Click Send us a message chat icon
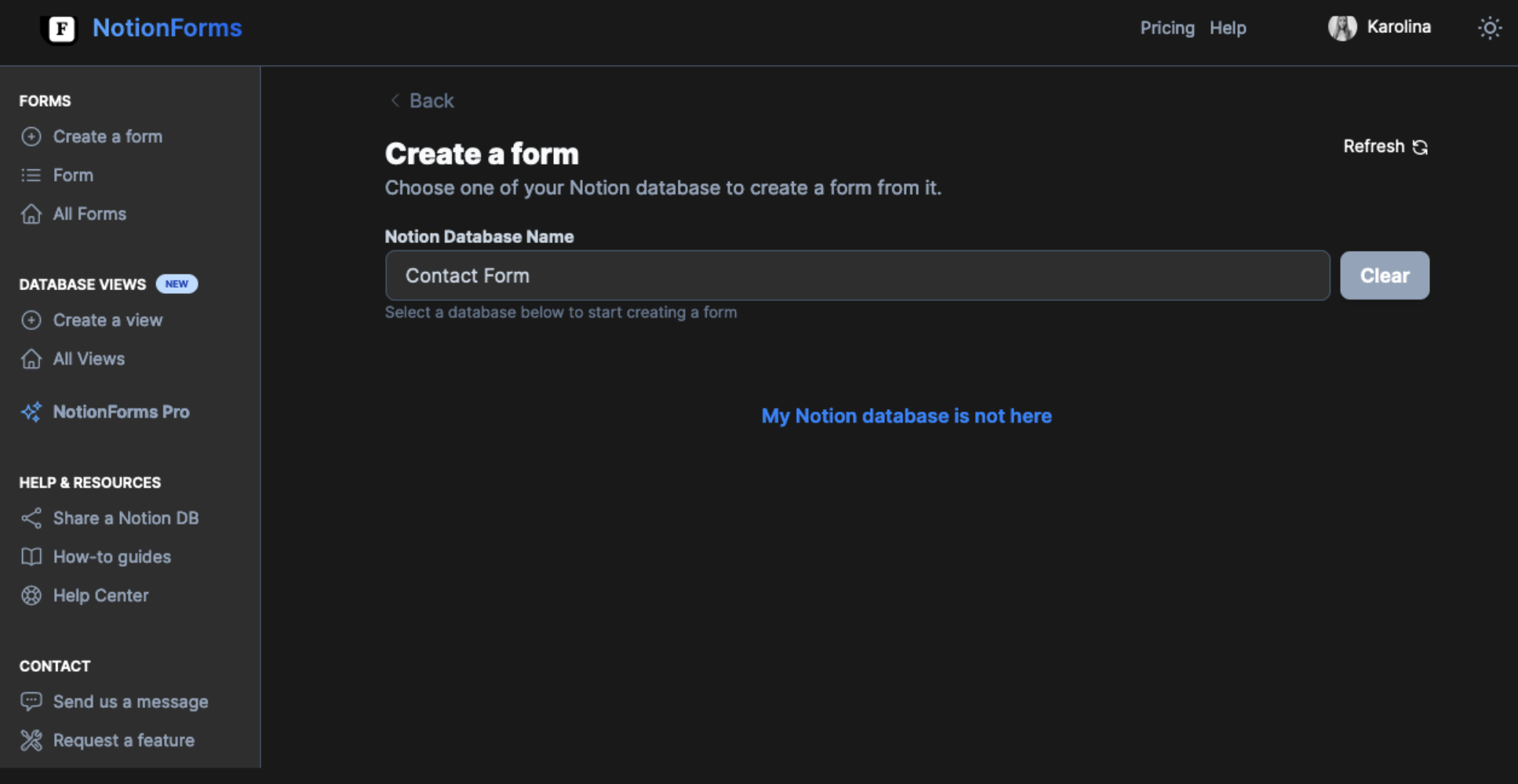Screen dimensions: 1518x784 [31, 701]
